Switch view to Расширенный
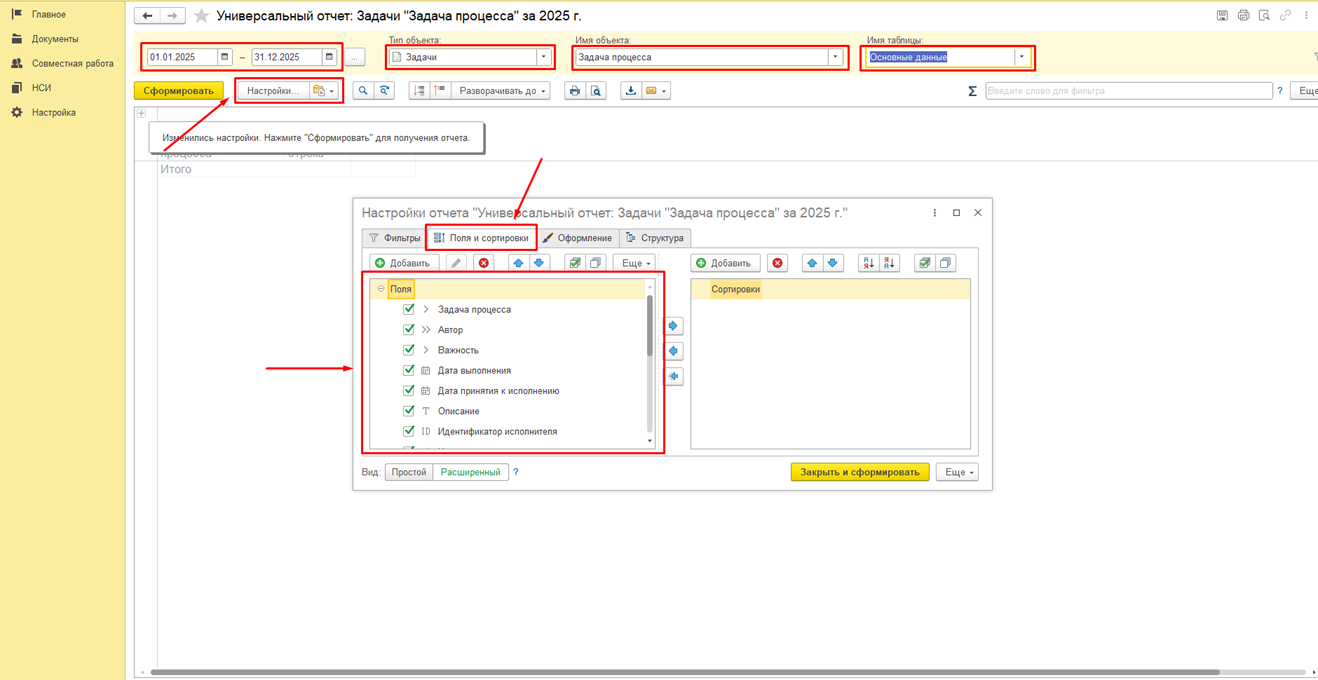The height and width of the screenshot is (680, 1318). [x=470, y=472]
